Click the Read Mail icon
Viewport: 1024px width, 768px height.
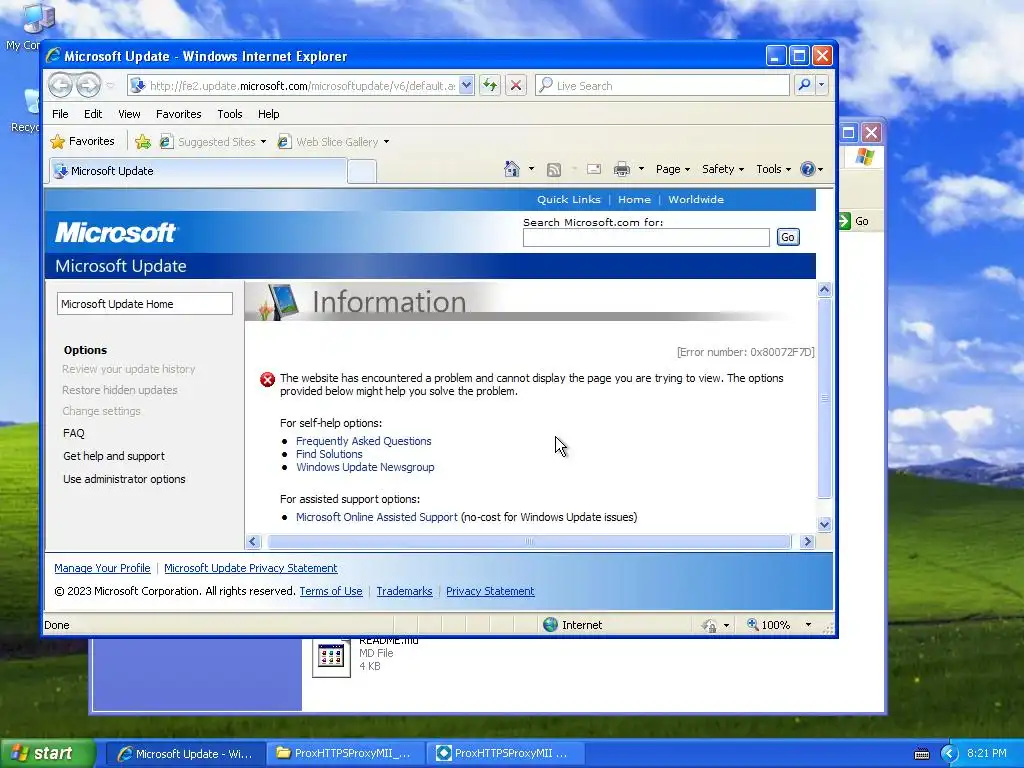click(594, 169)
